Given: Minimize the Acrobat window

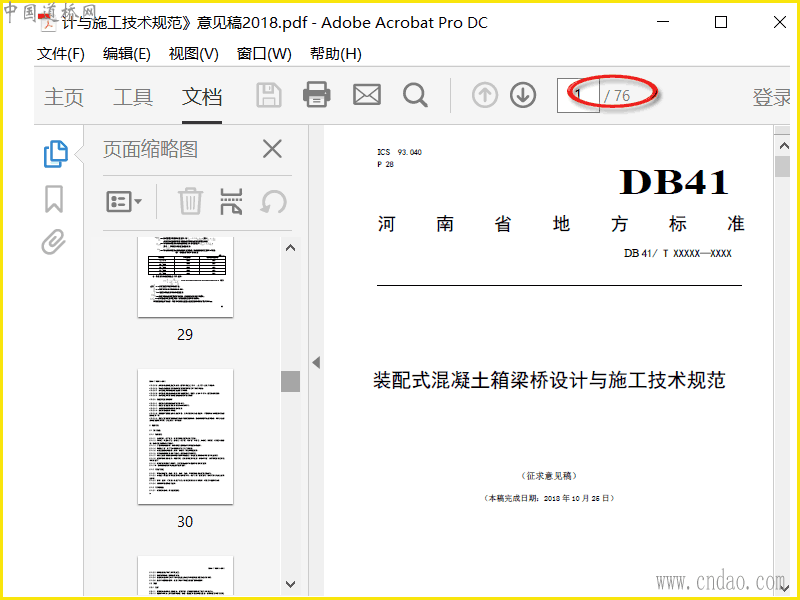Looking at the screenshot, I should click(663, 22).
